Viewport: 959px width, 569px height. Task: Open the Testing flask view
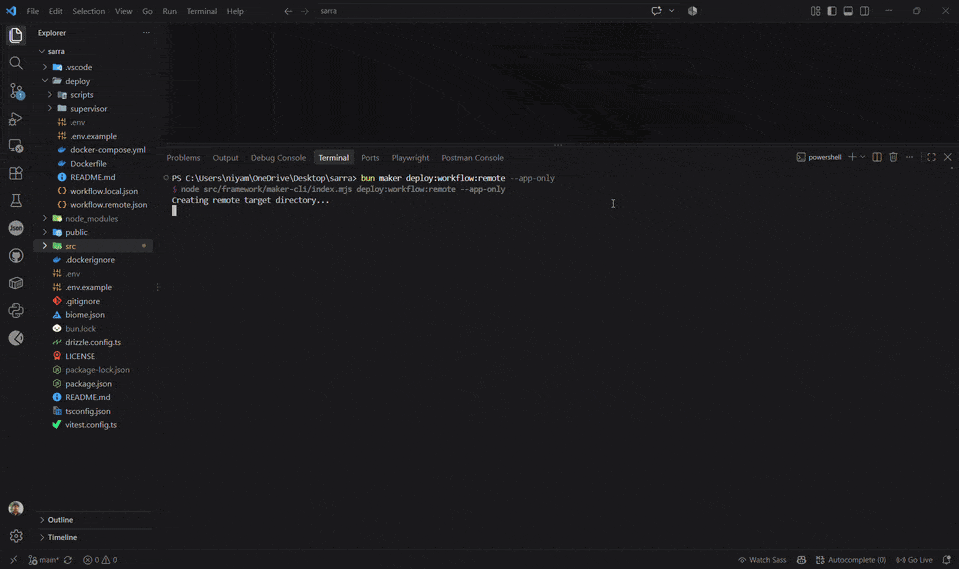pyautogui.click(x=16, y=201)
